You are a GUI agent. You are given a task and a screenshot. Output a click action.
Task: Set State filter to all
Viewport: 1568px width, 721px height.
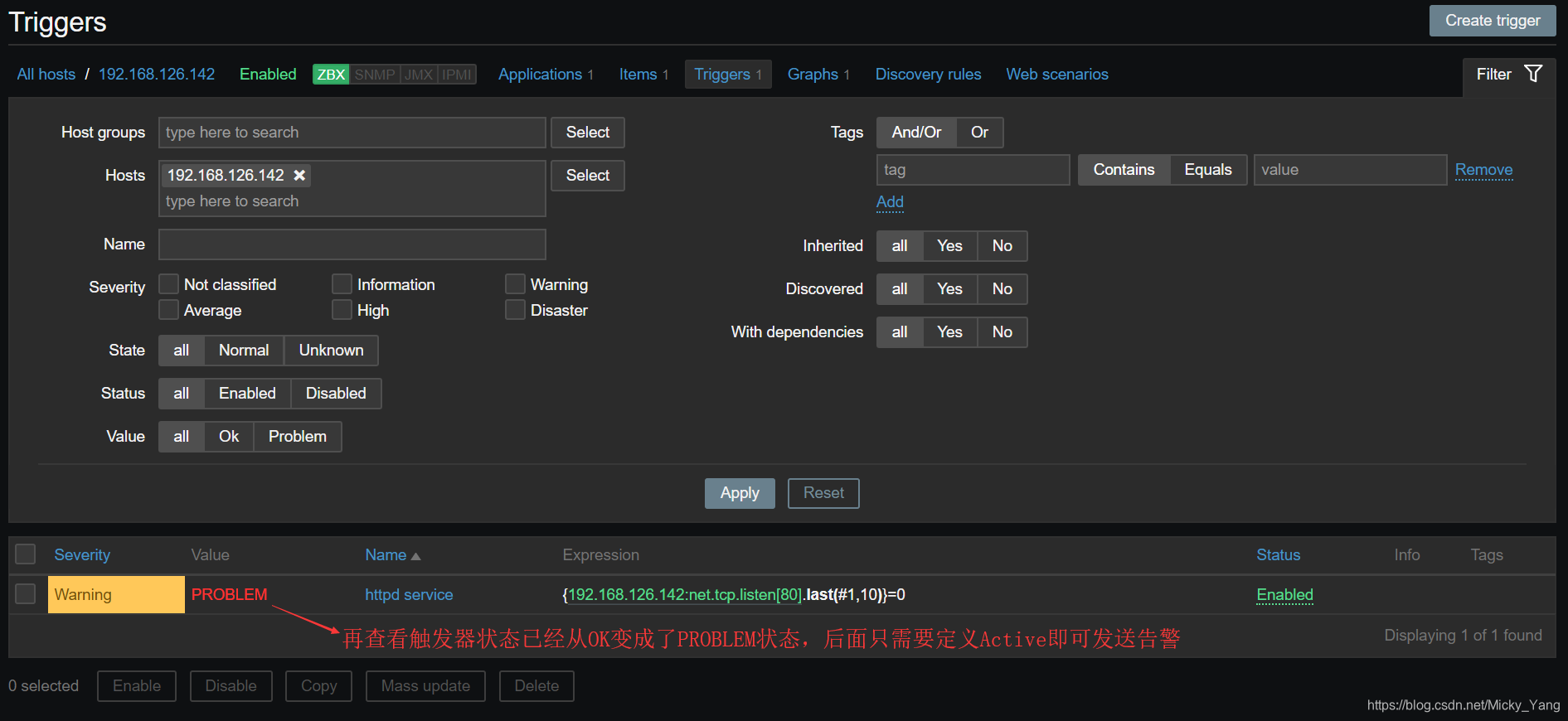point(181,351)
